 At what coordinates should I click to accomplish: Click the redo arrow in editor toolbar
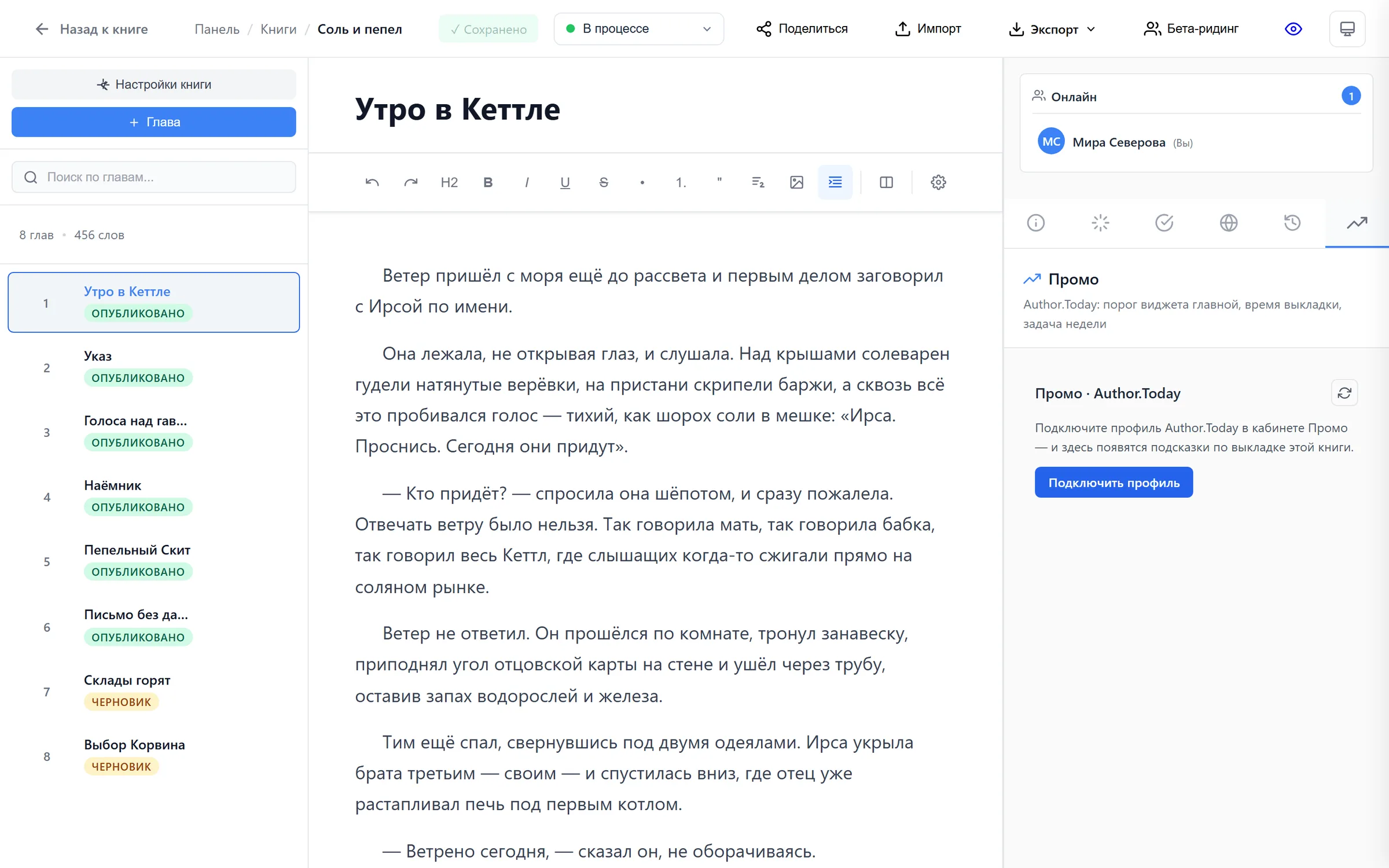point(410,182)
